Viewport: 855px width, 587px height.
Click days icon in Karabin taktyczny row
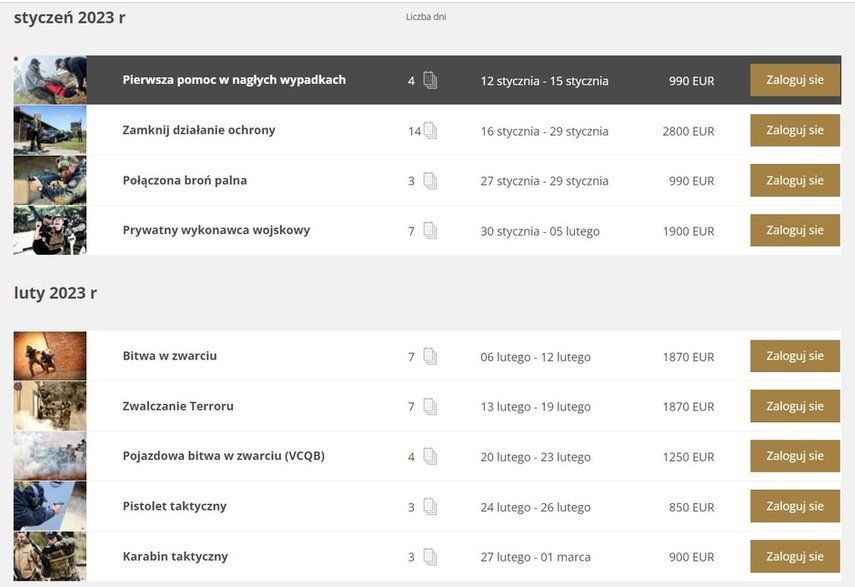(430, 557)
